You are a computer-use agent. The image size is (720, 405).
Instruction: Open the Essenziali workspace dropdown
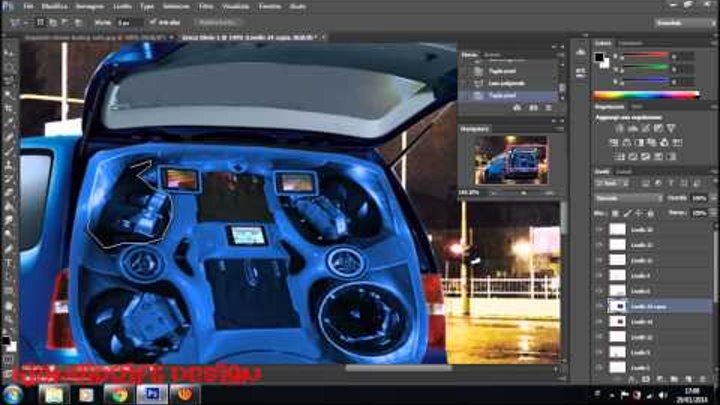683,22
